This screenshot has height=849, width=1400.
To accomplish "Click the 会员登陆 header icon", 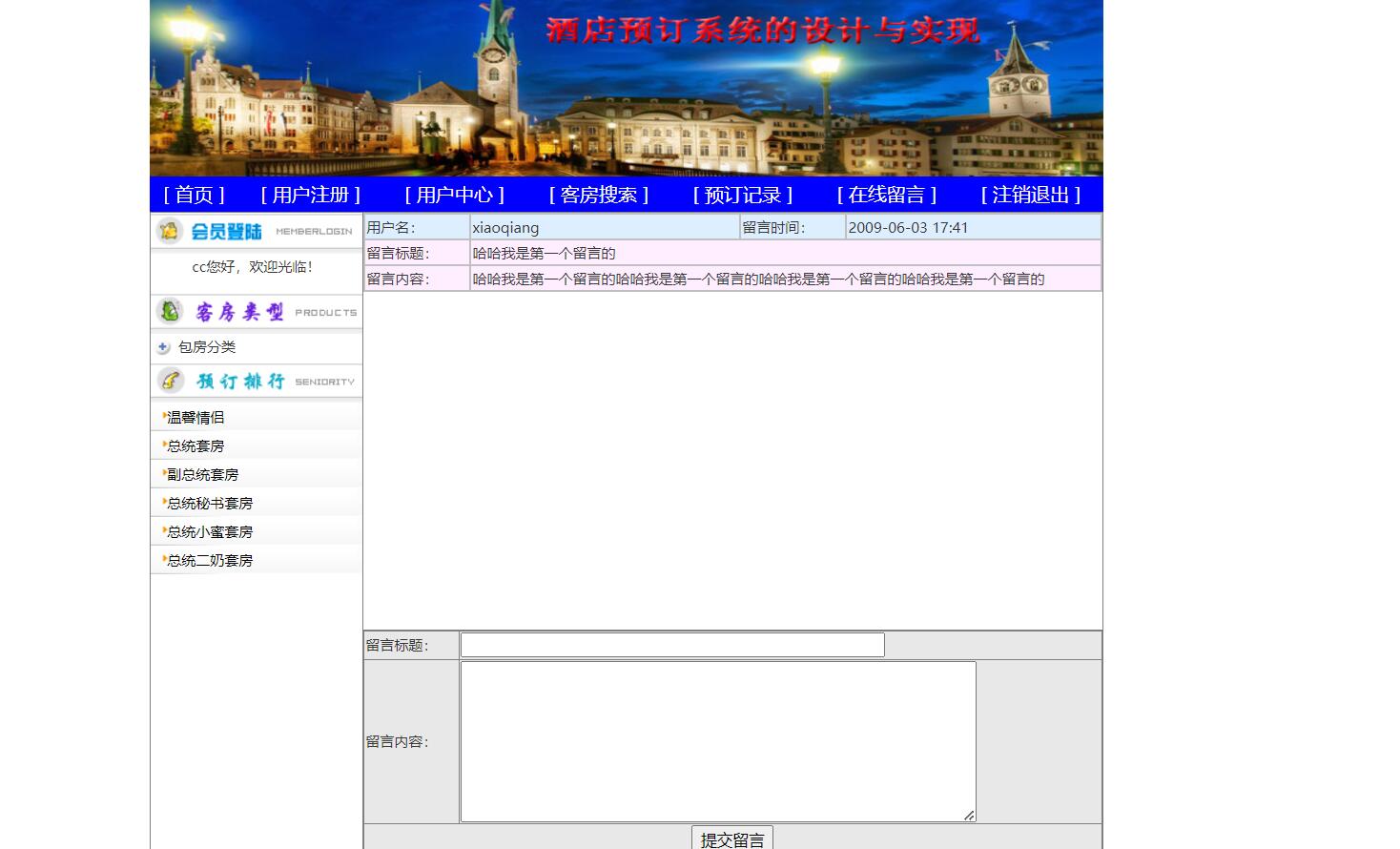I will [170, 231].
